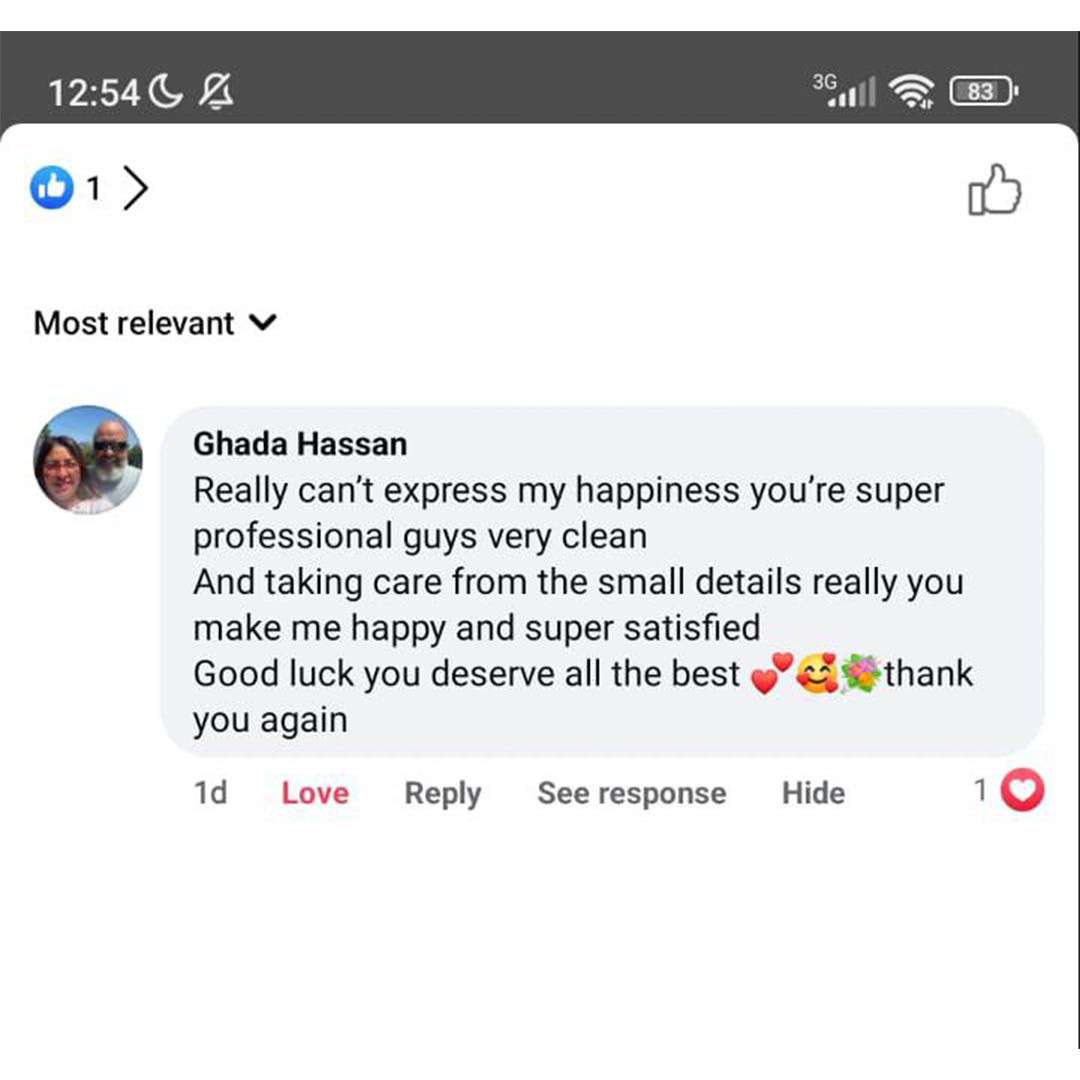The image size is (1080, 1080).
Task: Open reactions list via the right chevron
Action: pyautogui.click(x=135, y=188)
